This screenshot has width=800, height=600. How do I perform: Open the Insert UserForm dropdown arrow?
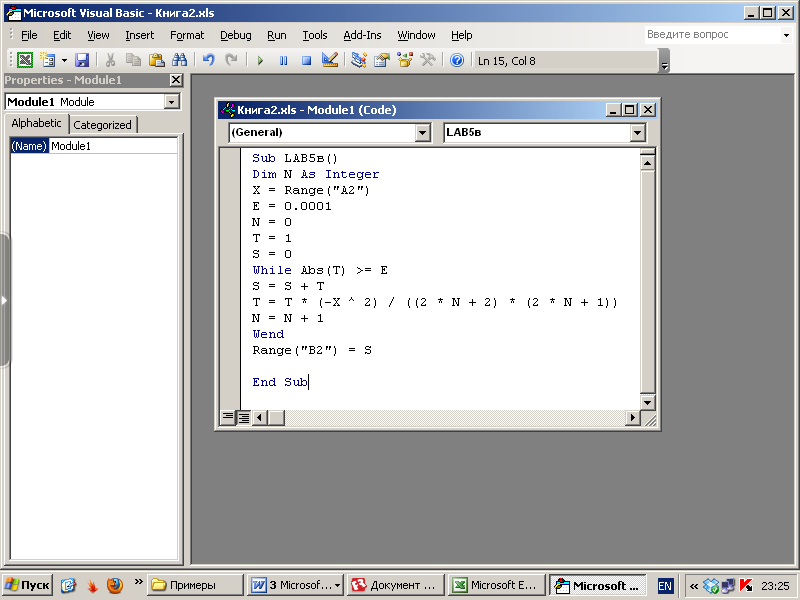tap(64, 60)
